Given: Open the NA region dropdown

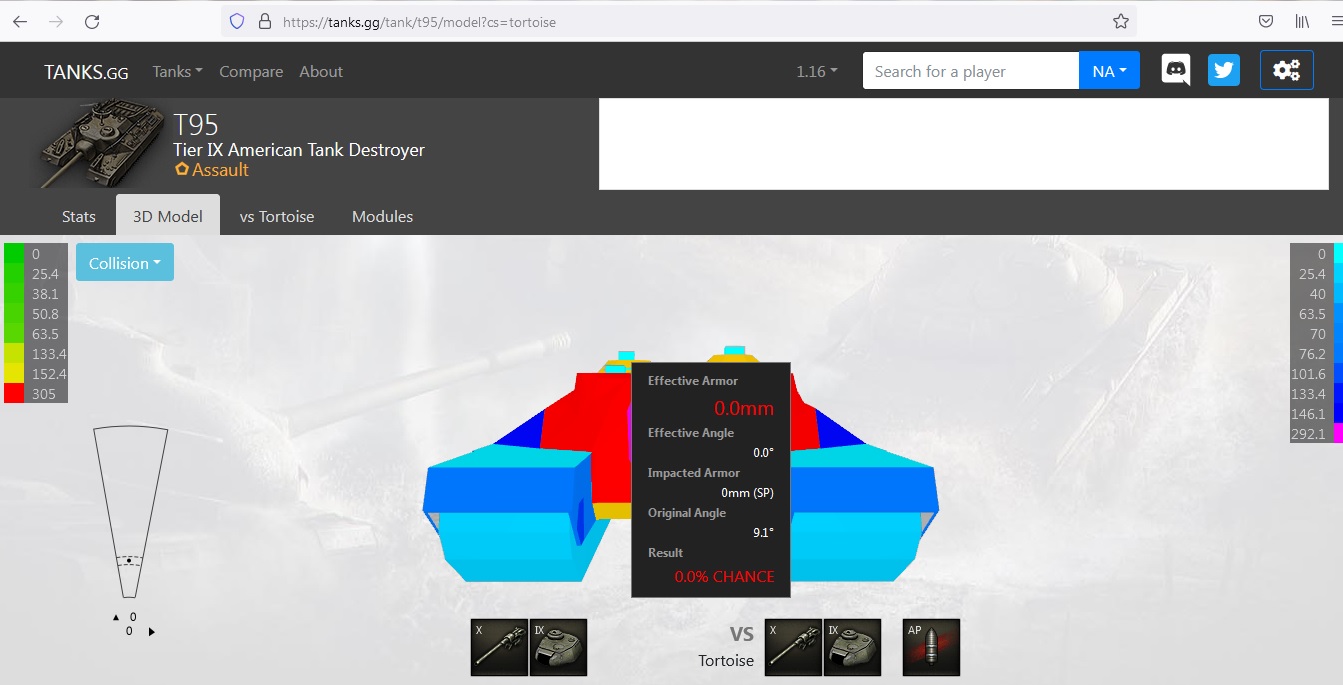Looking at the screenshot, I should click(1109, 71).
